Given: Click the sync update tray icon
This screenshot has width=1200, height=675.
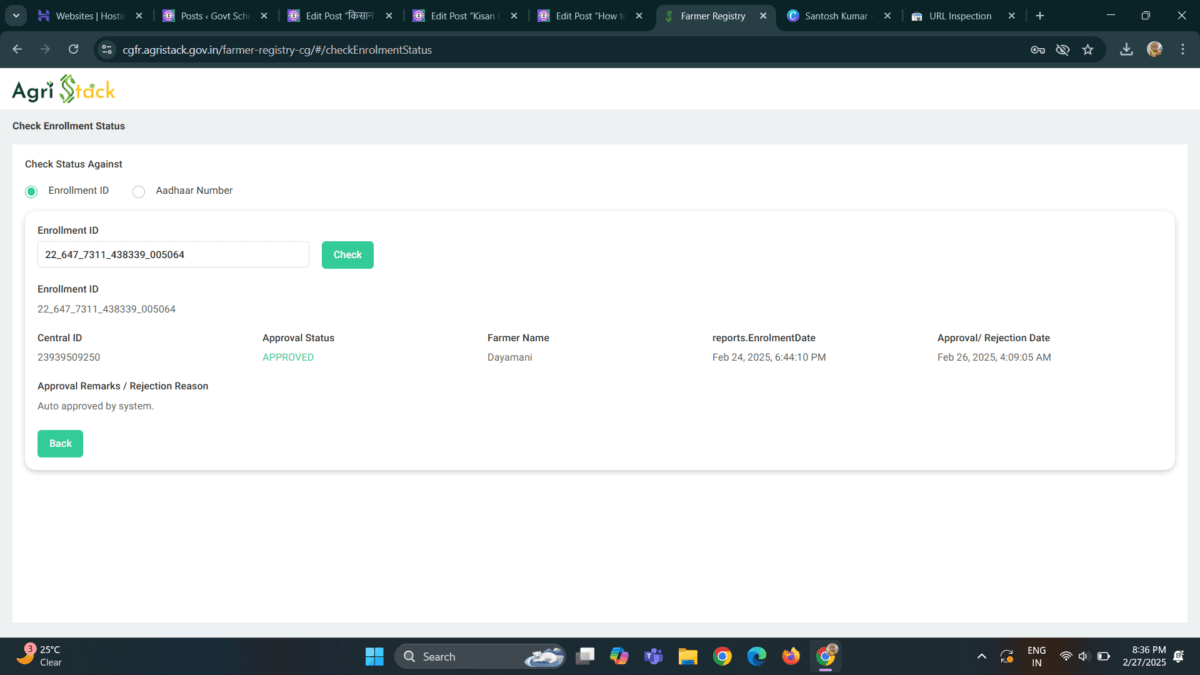Looking at the screenshot, I should click(1007, 656).
